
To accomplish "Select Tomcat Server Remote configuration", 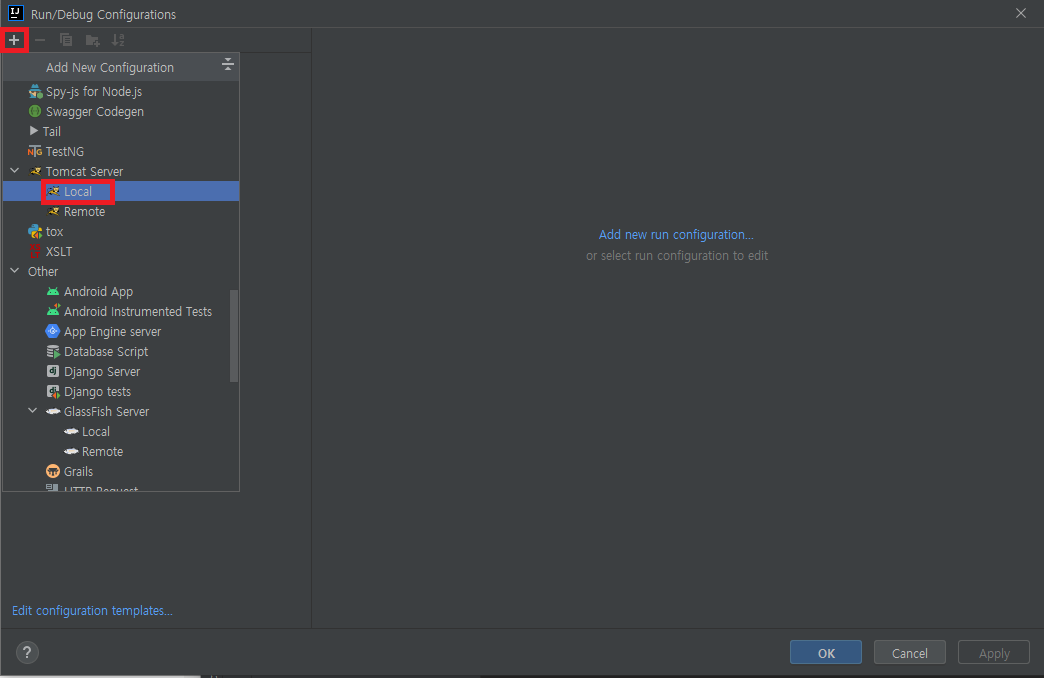I will [x=121, y=211].
